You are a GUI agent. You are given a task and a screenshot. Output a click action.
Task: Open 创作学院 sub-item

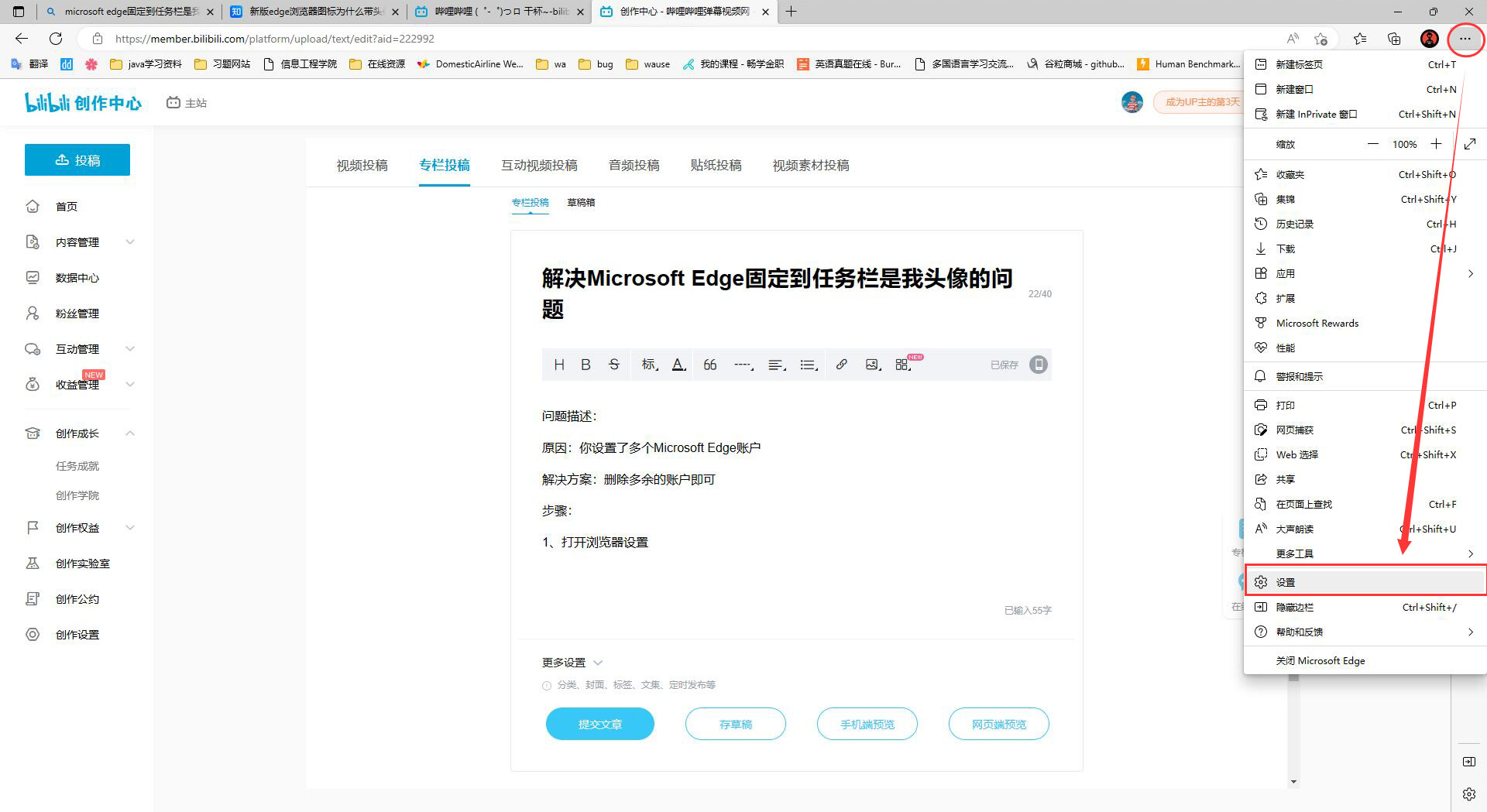77,495
